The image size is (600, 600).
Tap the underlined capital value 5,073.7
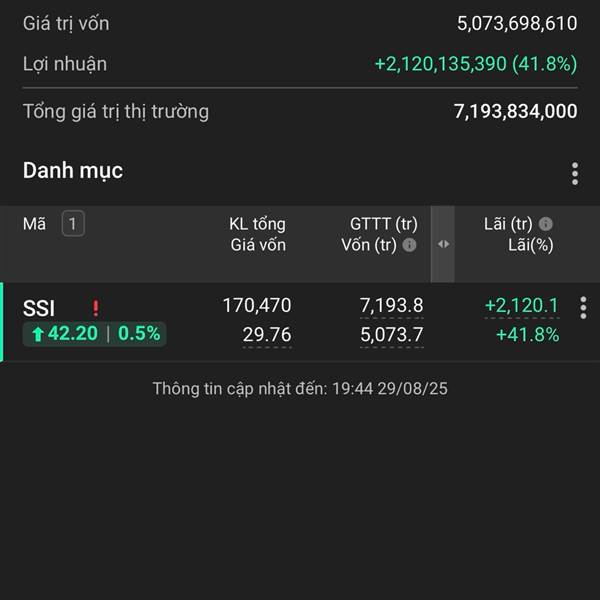click(x=391, y=335)
